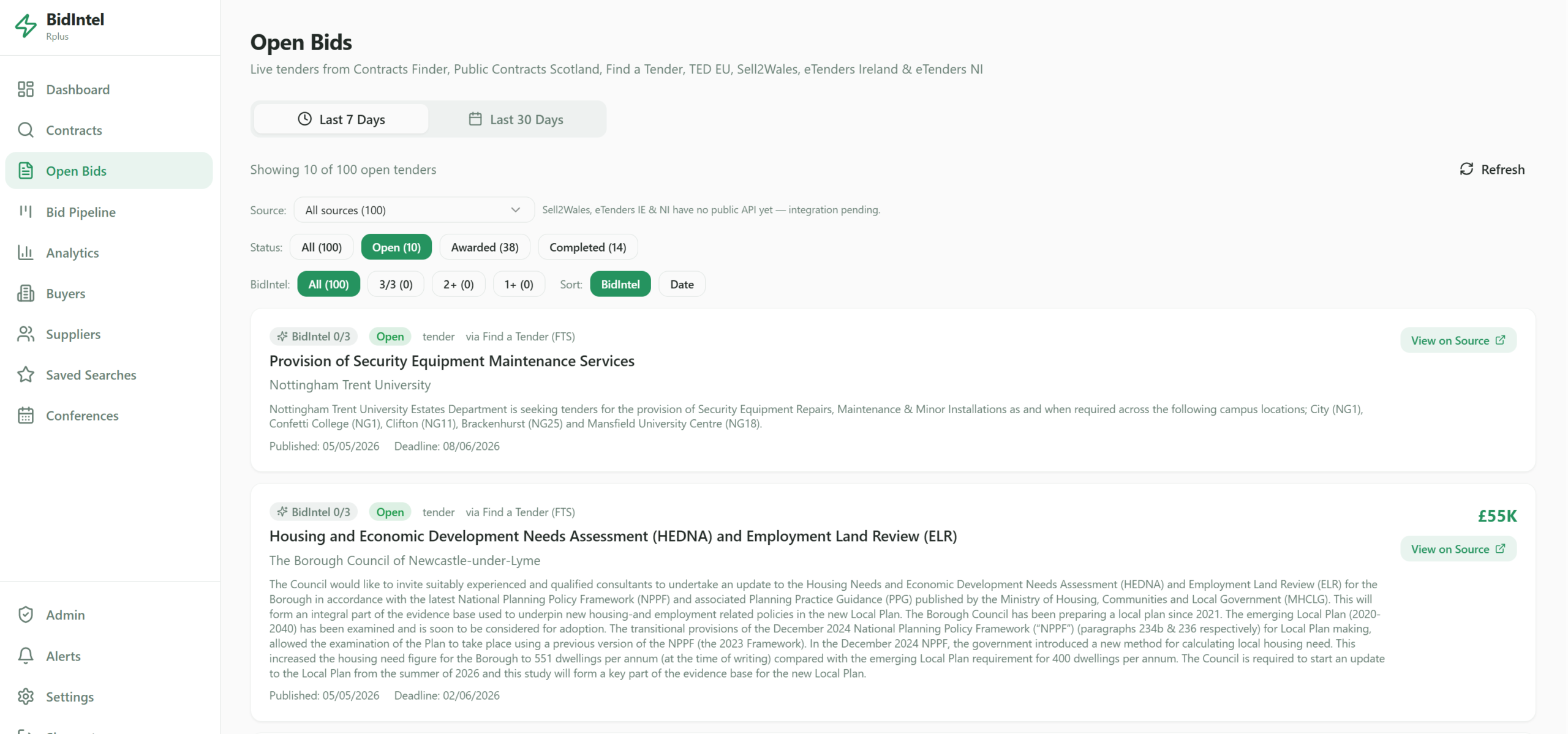Viewport: 1568px width, 734px height.
Task: Open the Analytics section
Action: [109, 253]
